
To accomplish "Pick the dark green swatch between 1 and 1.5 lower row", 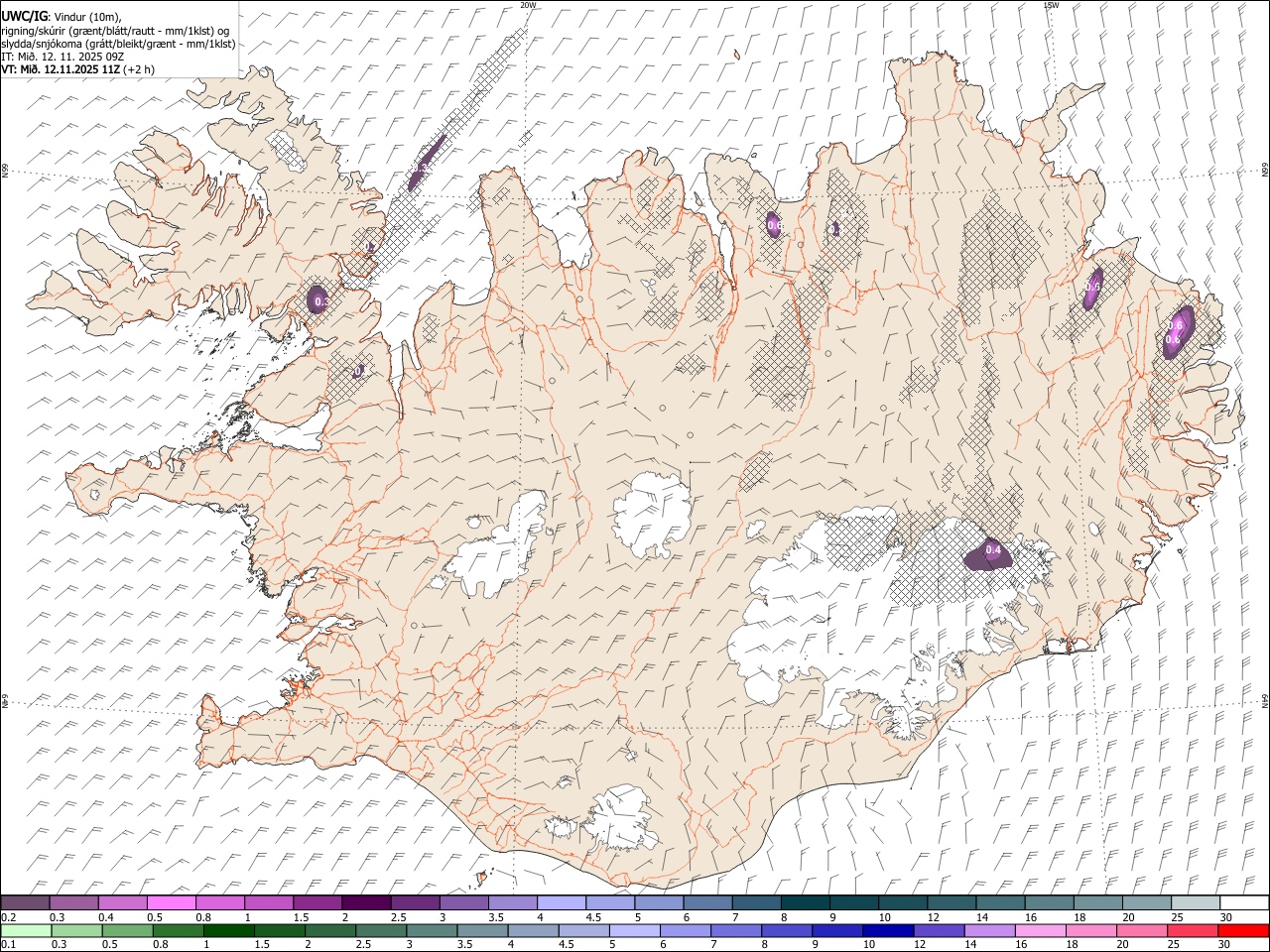I will click(x=228, y=930).
